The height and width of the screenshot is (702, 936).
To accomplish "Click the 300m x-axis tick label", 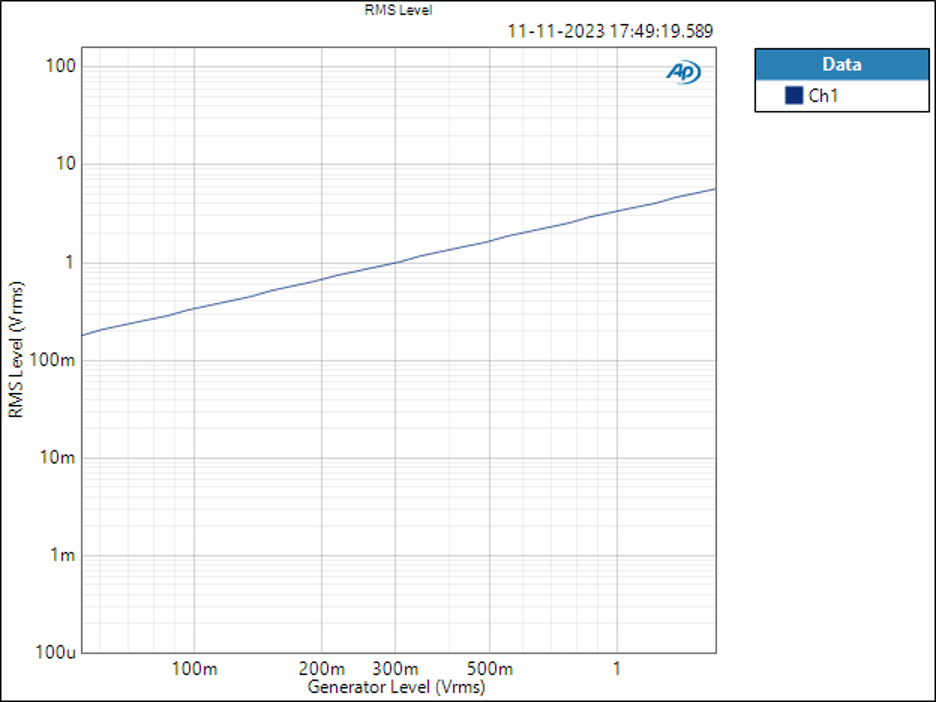I will pyautogui.click(x=395, y=669).
